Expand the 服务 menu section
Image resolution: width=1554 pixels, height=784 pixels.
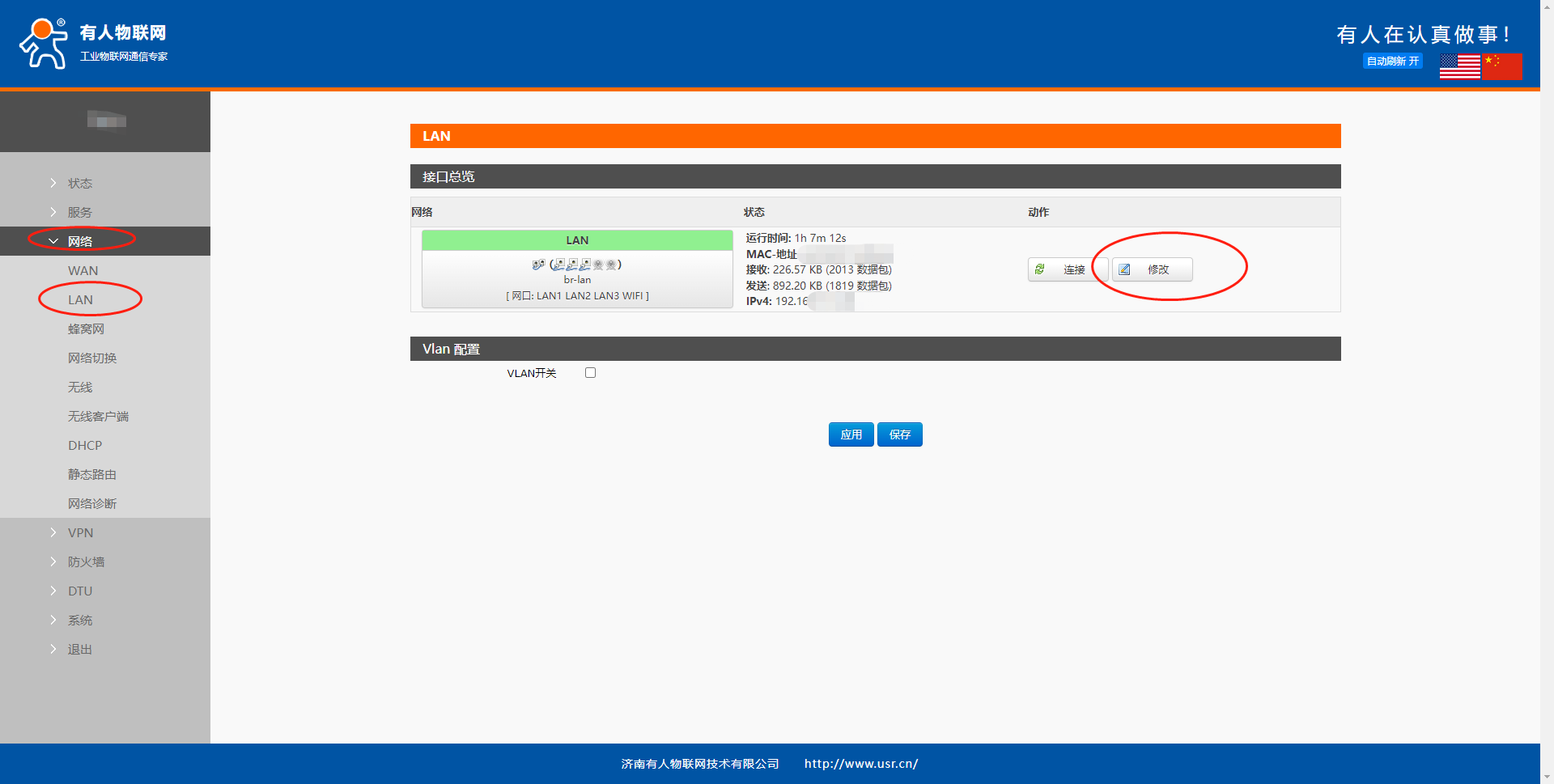pos(79,213)
